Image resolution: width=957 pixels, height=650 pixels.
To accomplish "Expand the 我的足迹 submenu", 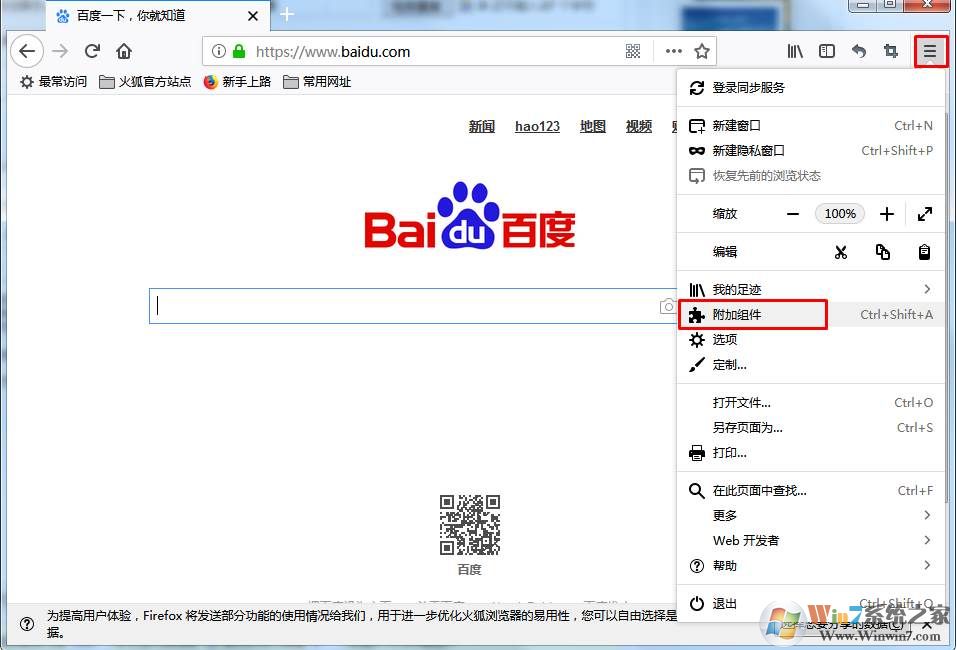I will (x=810, y=289).
